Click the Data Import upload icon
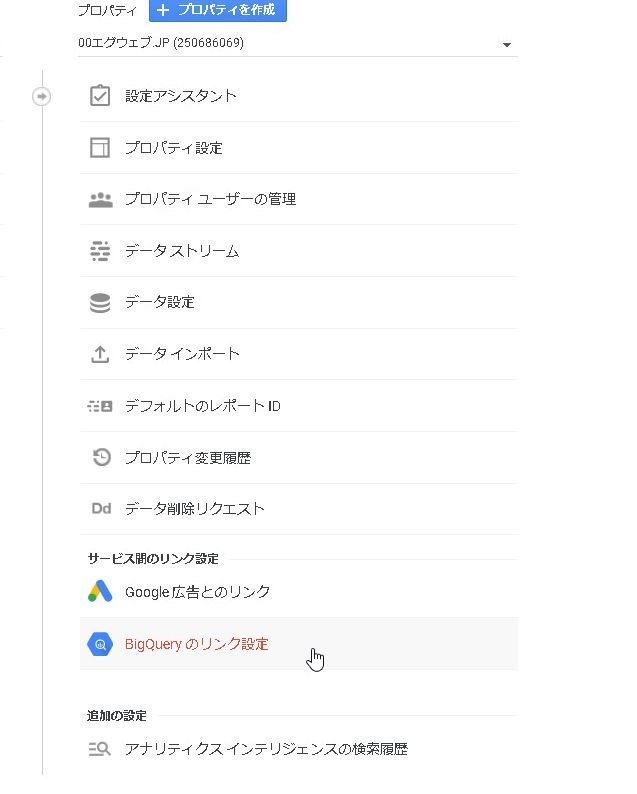Screen dimensions: 637x794 coord(100,354)
